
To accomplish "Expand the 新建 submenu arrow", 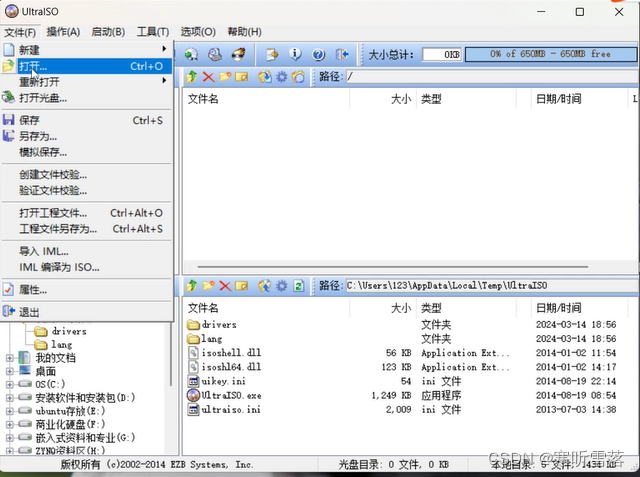I will tap(164, 49).
